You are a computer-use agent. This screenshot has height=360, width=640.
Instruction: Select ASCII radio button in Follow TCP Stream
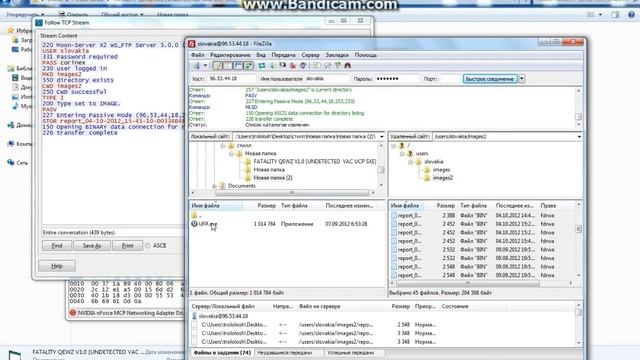point(148,246)
